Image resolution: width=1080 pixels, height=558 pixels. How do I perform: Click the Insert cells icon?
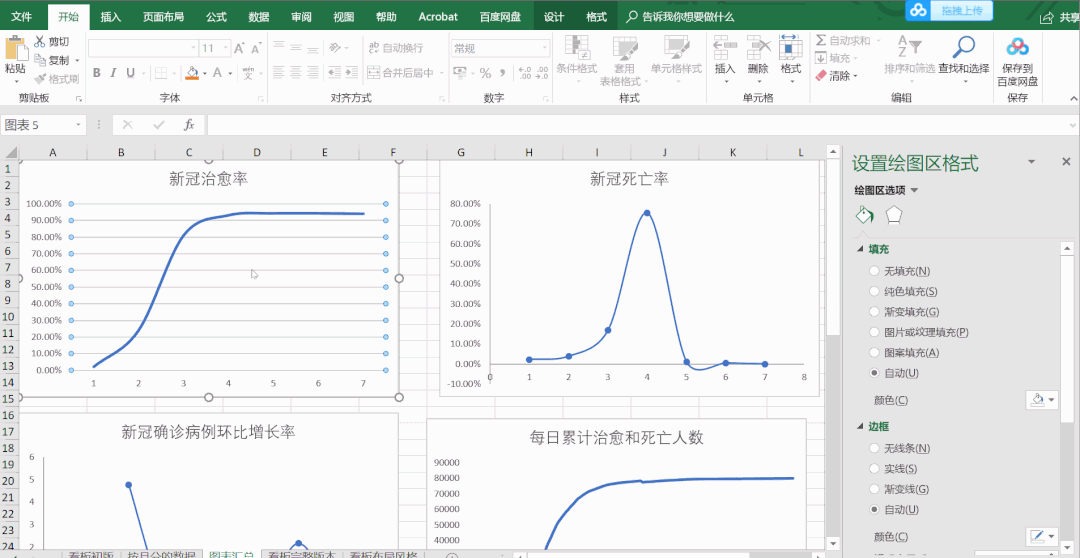point(725,48)
